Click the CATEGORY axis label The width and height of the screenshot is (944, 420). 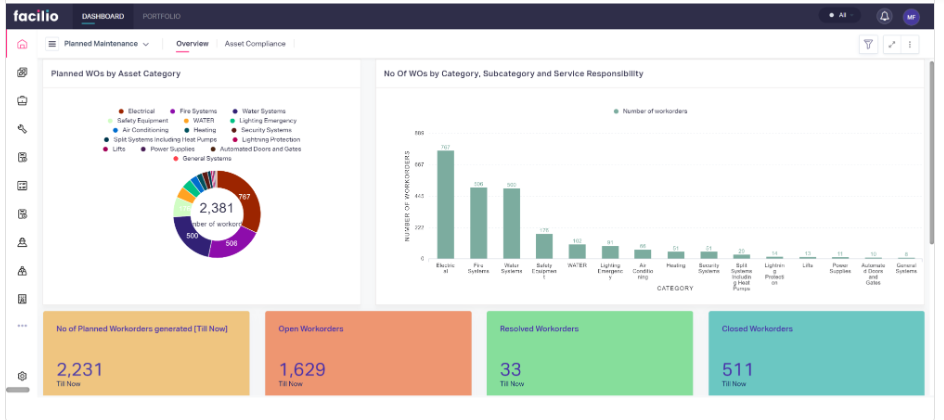tap(675, 288)
